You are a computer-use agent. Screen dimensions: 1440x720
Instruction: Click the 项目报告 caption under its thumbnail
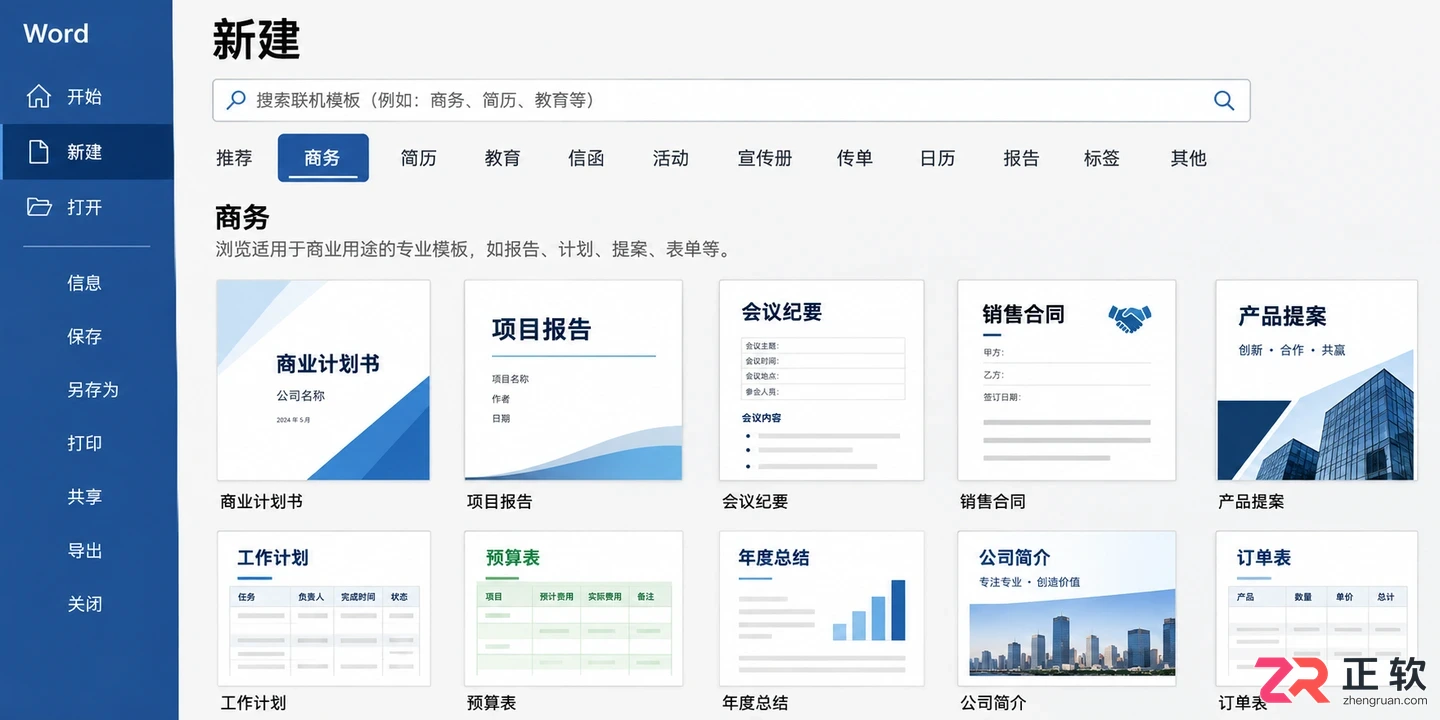coord(500,502)
